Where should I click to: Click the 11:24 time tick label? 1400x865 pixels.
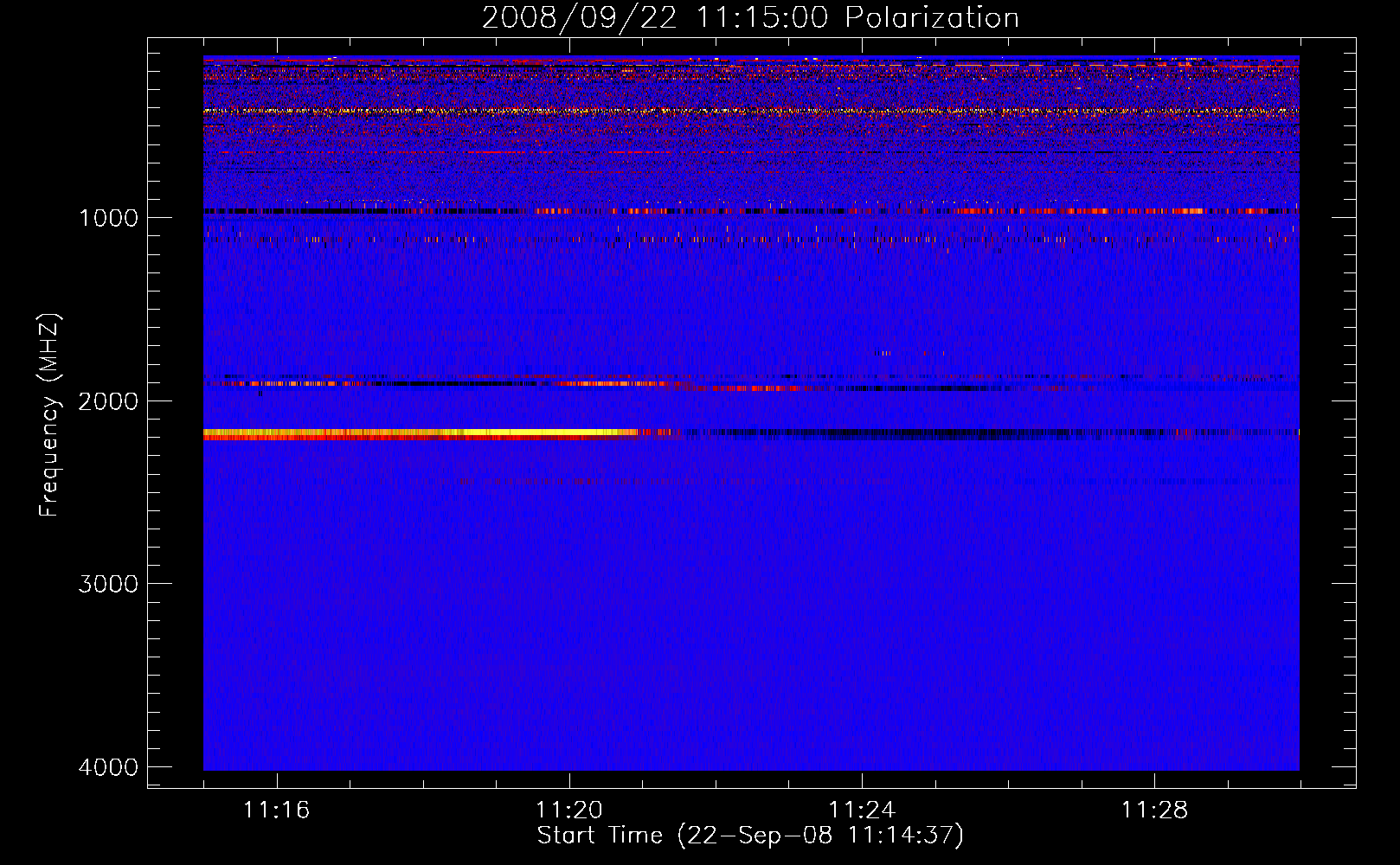coord(862,811)
